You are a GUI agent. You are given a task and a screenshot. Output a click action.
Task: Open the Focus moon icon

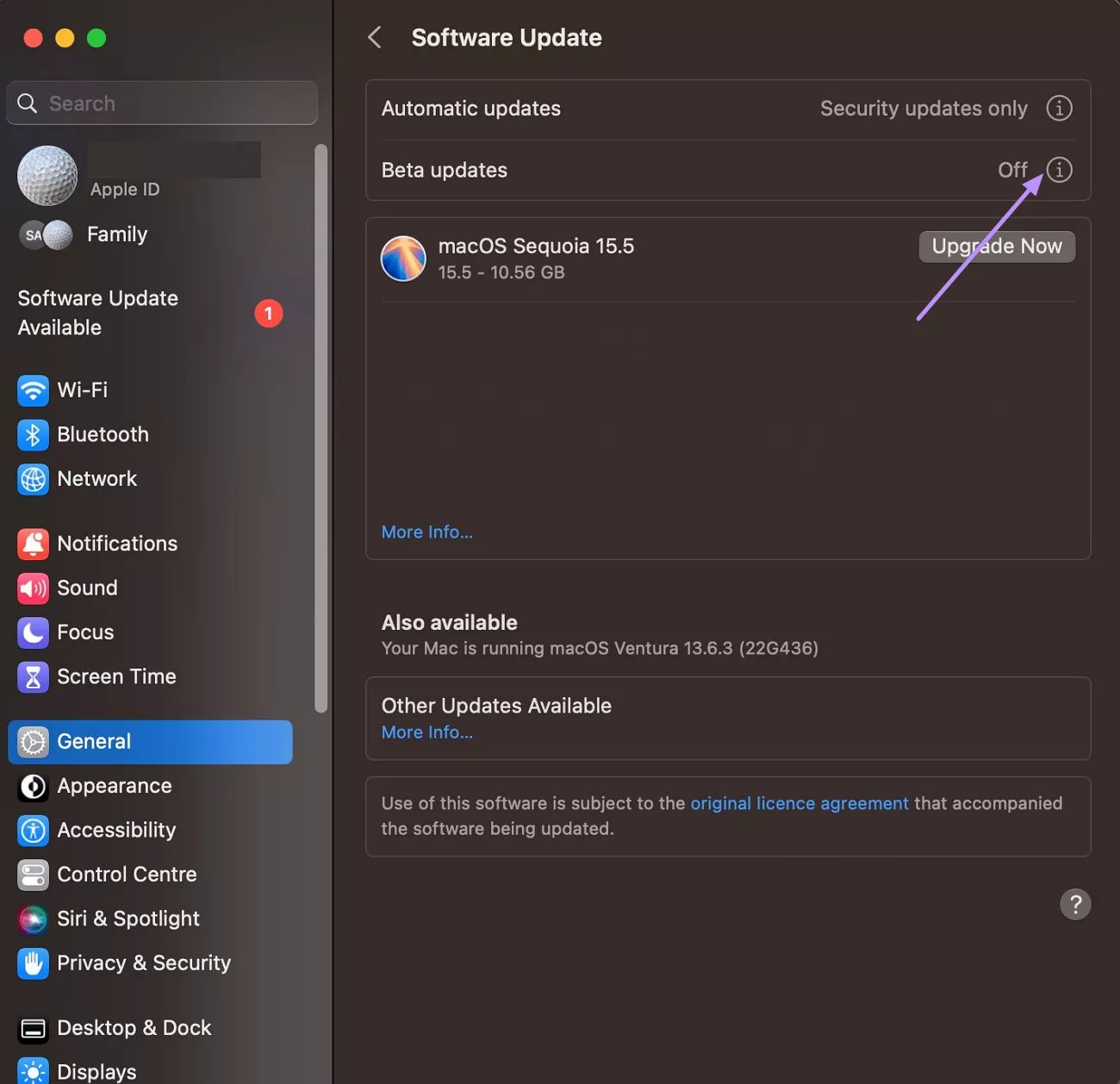pyautogui.click(x=33, y=632)
